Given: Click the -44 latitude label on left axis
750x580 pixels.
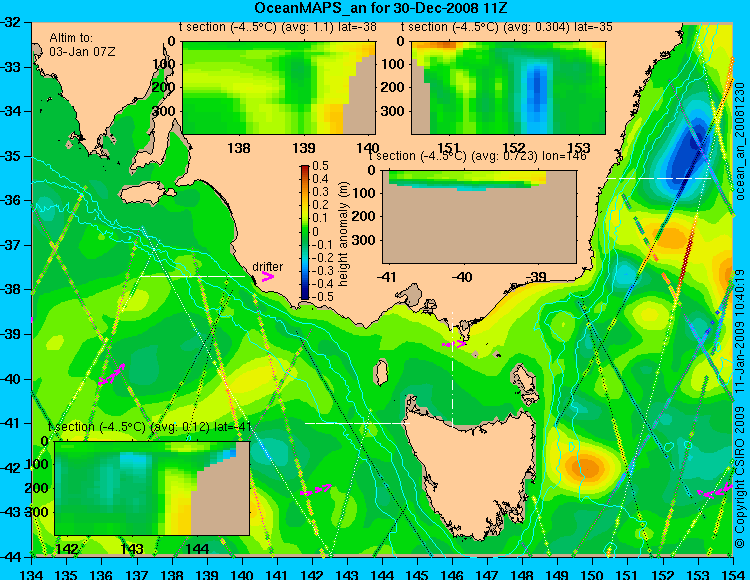Looking at the screenshot, I should click(x=11, y=557).
